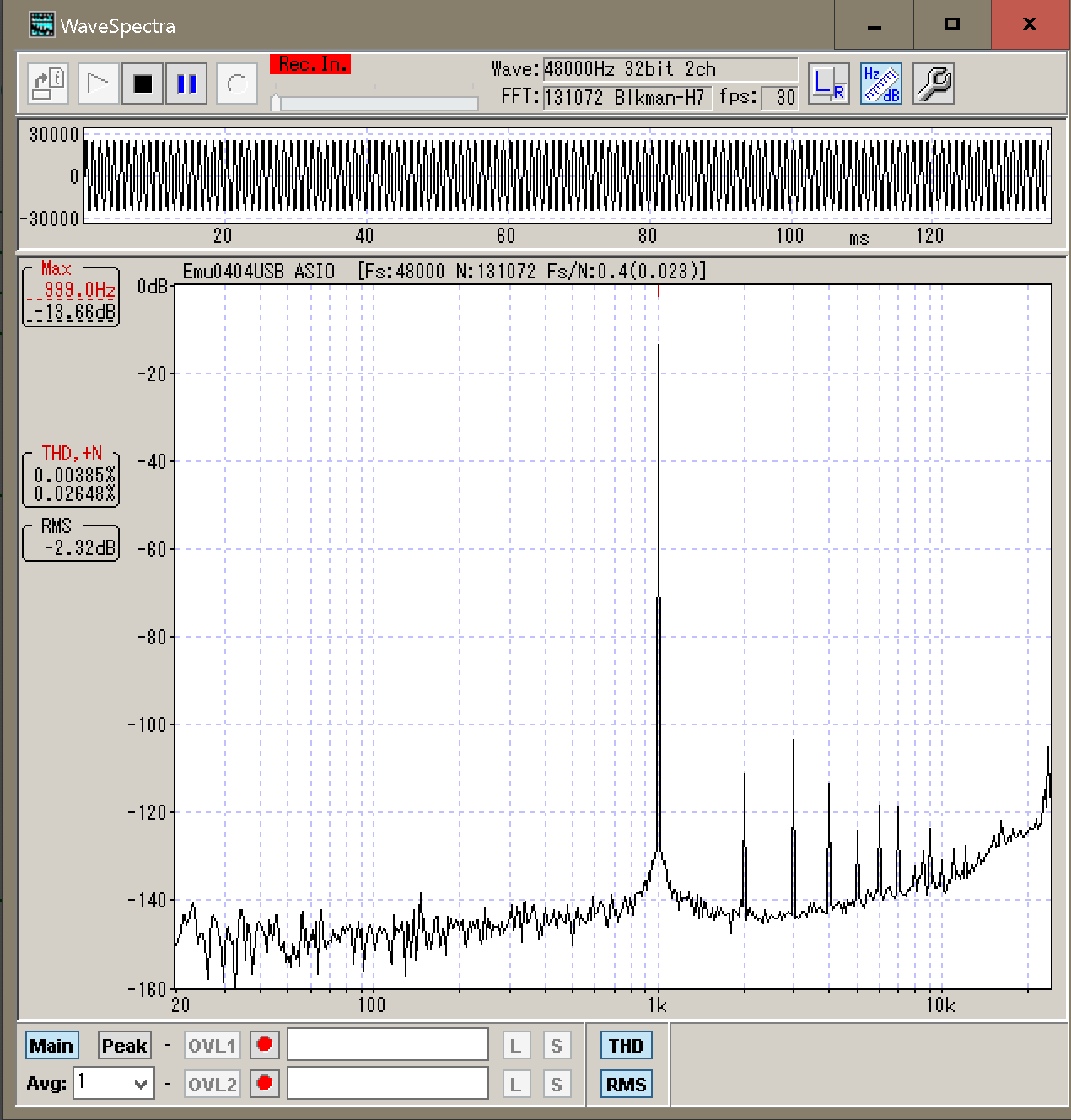Viewport: 1071px width, 1120px height.
Task: Click the red record dot beside OVL1
Action: (265, 1046)
